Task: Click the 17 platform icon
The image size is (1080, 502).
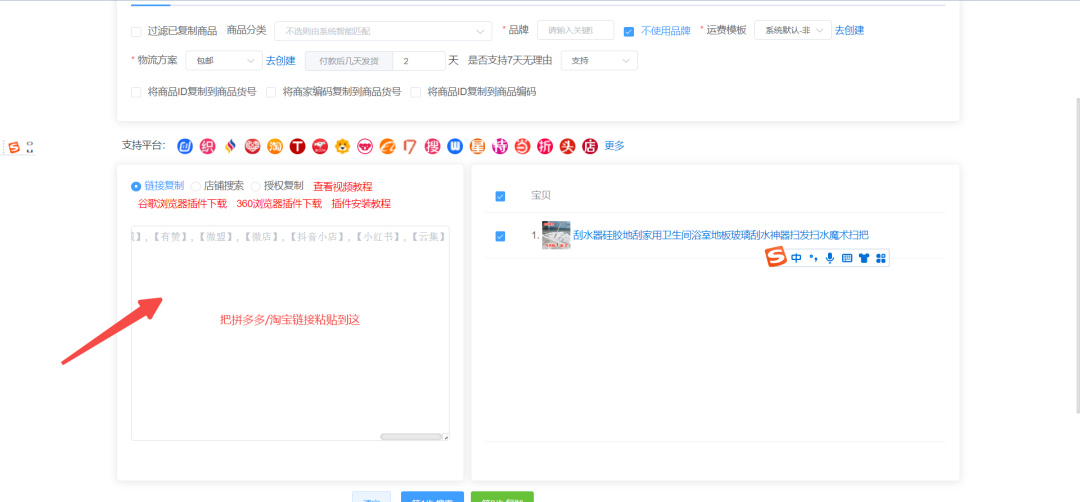Action: (410, 146)
